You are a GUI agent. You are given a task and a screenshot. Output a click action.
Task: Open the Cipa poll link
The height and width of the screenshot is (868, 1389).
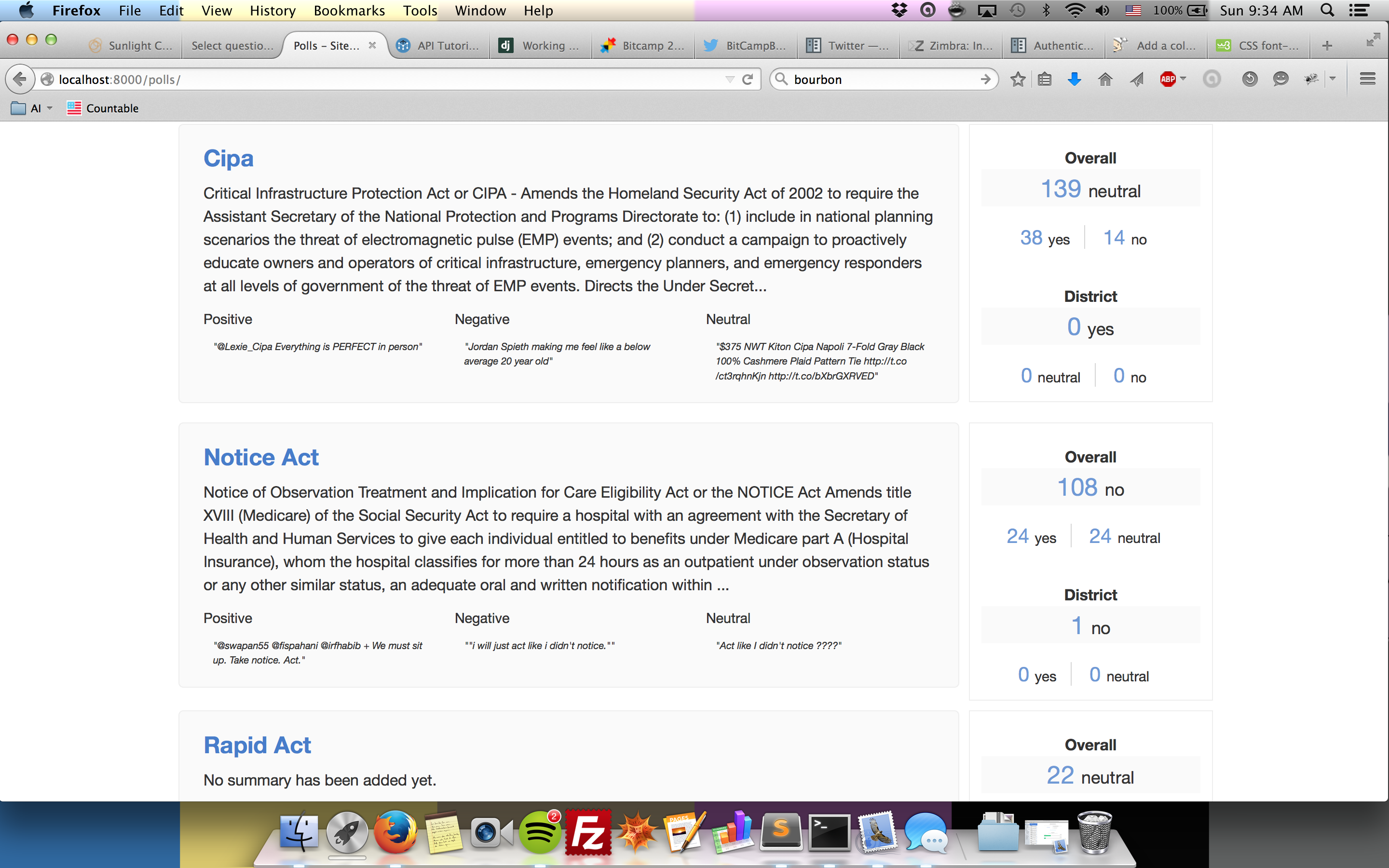[228, 159]
